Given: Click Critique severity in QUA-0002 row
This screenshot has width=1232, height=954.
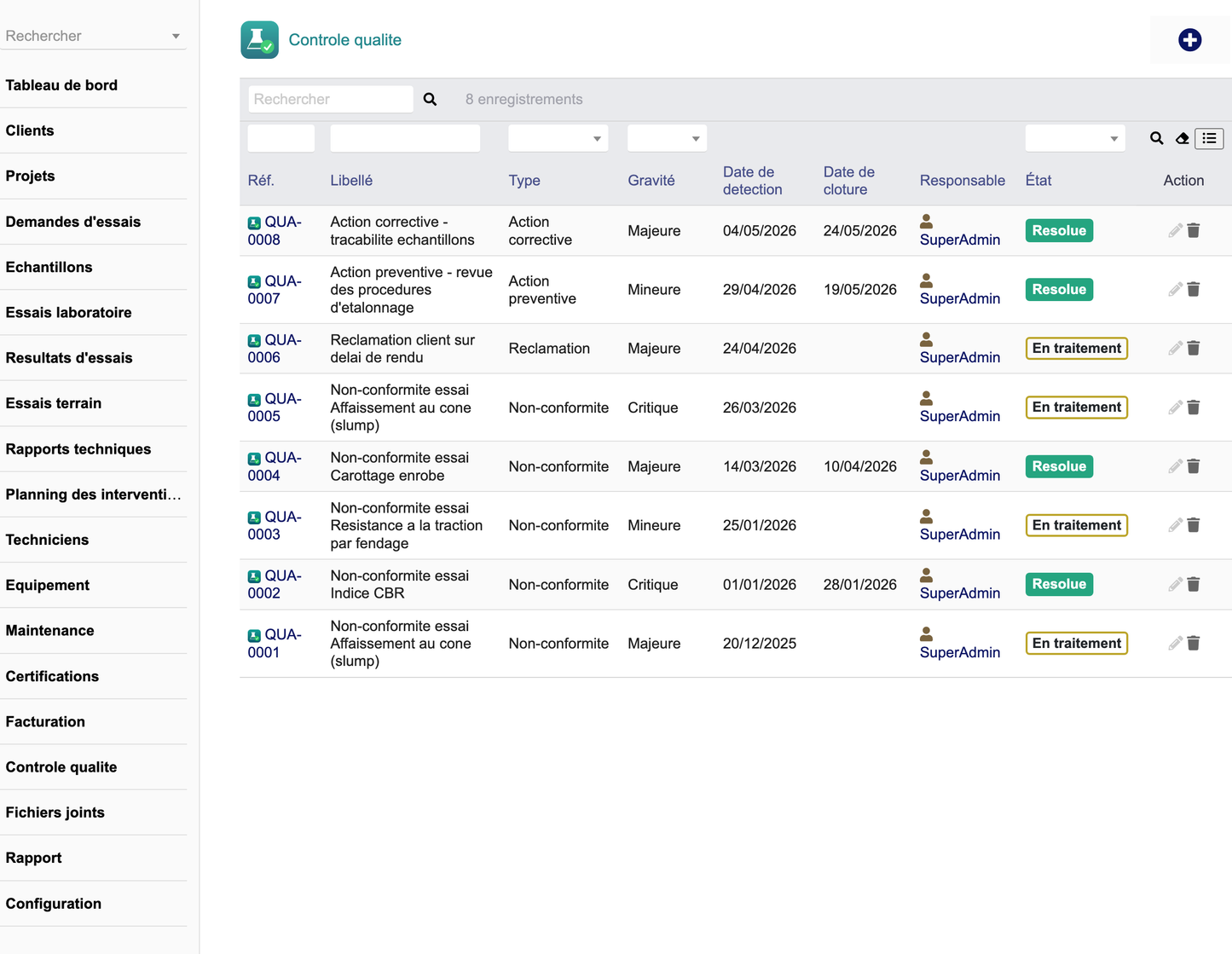Looking at the screenshot, I should 652,584.
